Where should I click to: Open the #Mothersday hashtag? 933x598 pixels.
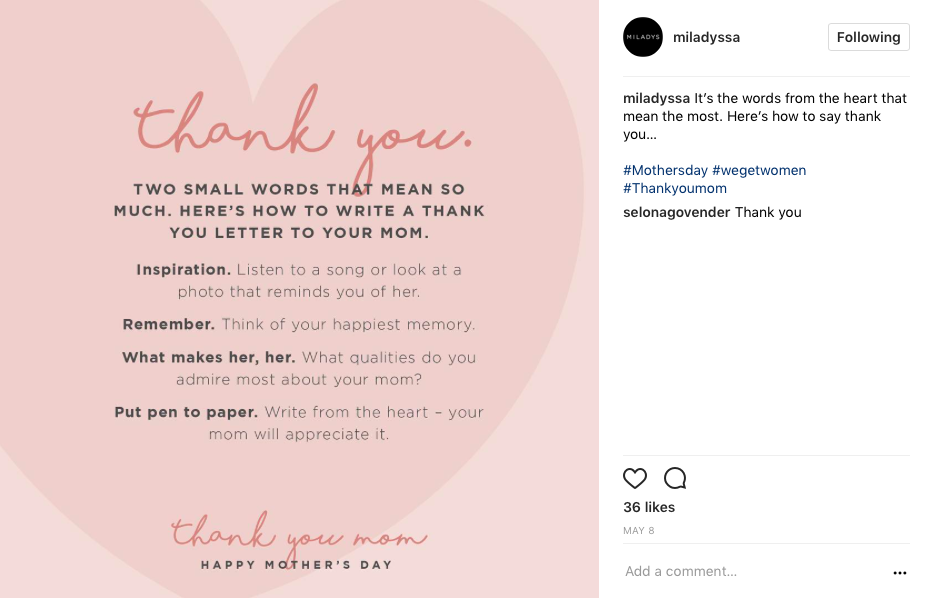click(x=665, y=170)
